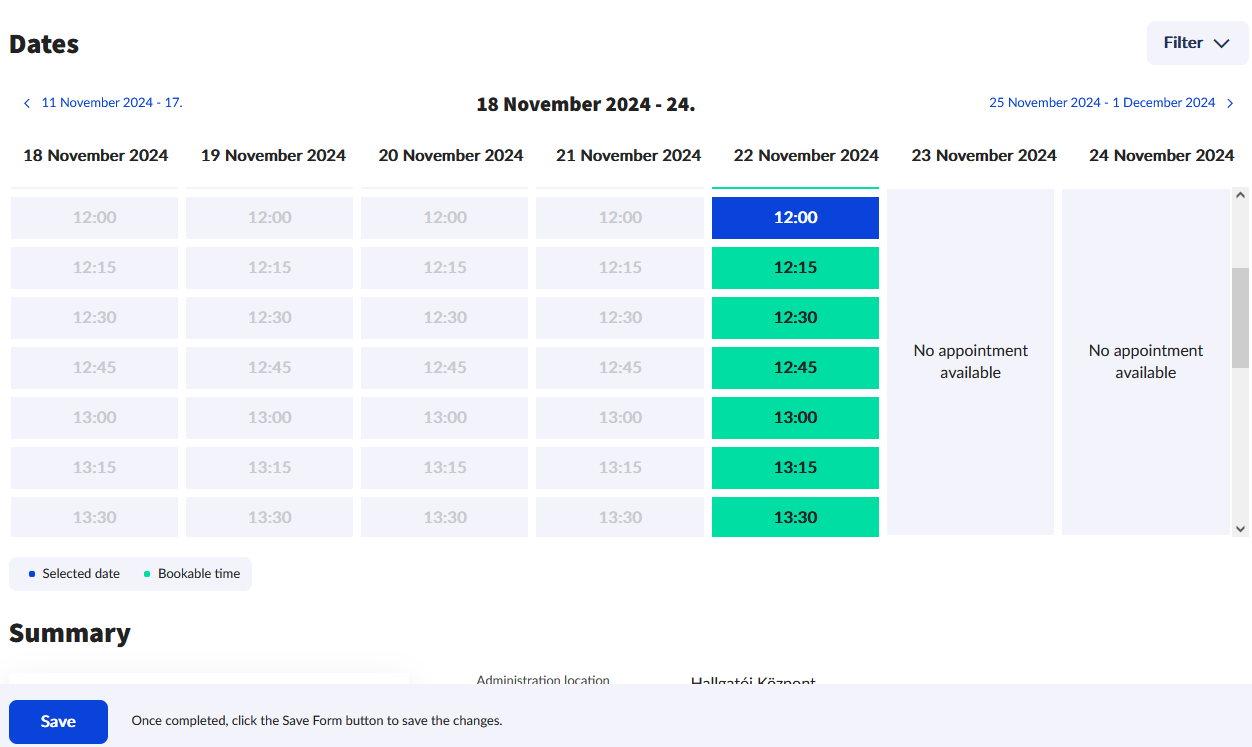Go to 25 November 2024 - 1 December week
1252x747 pixels.
pyautogui.click(x=1102, y=103)
